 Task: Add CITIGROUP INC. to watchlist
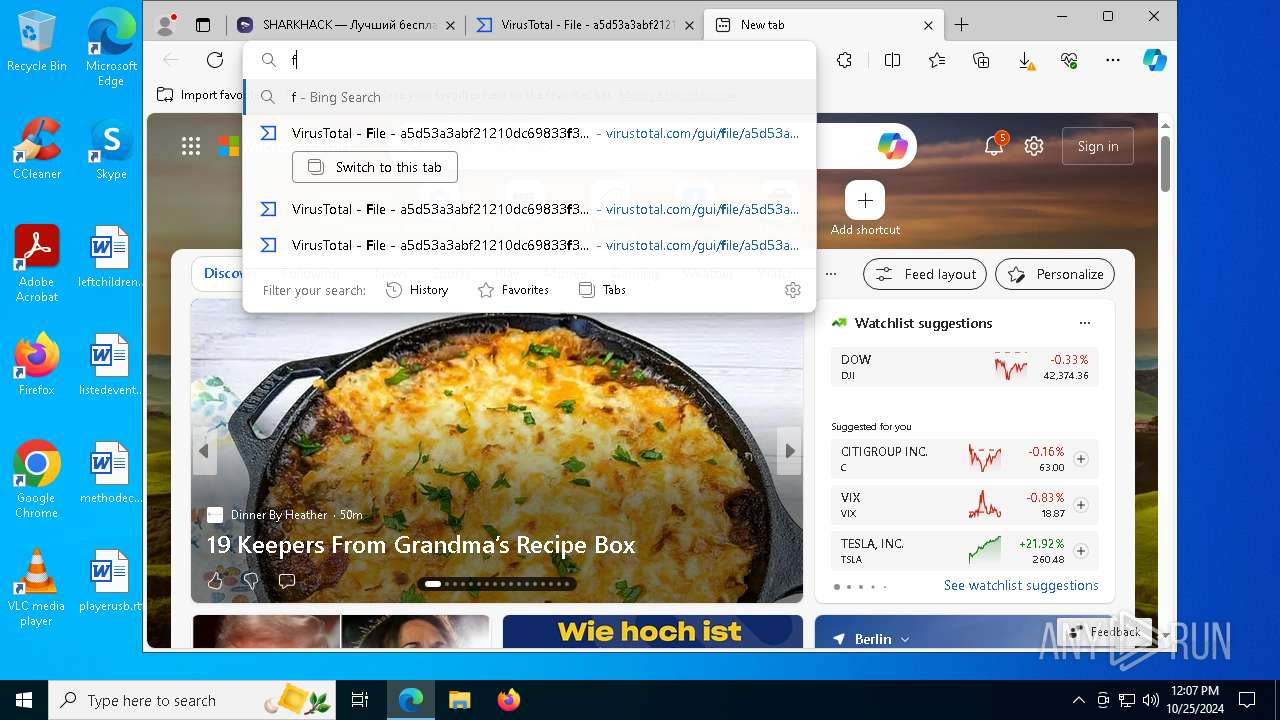(x=1081, y=459)
